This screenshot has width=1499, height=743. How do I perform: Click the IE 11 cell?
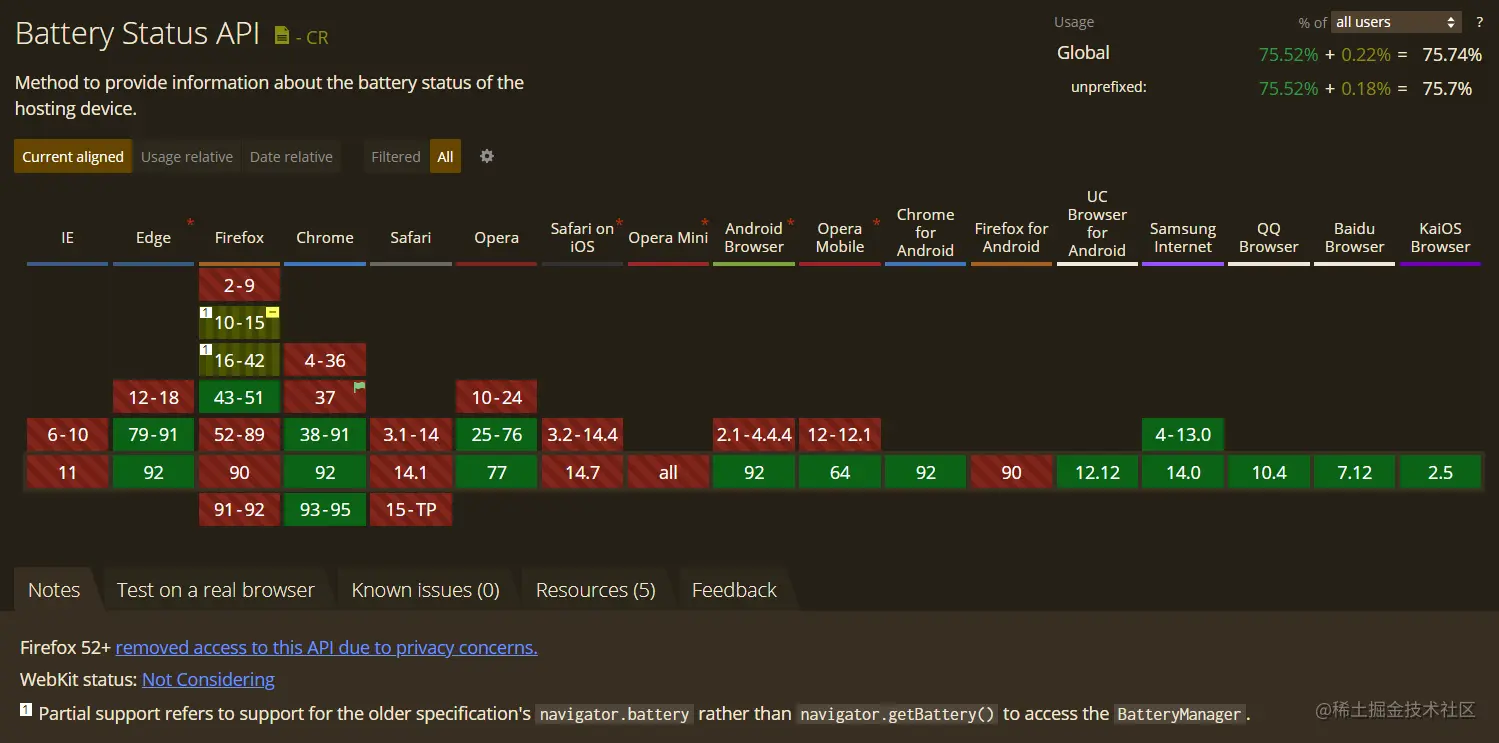tap(67, 472)
